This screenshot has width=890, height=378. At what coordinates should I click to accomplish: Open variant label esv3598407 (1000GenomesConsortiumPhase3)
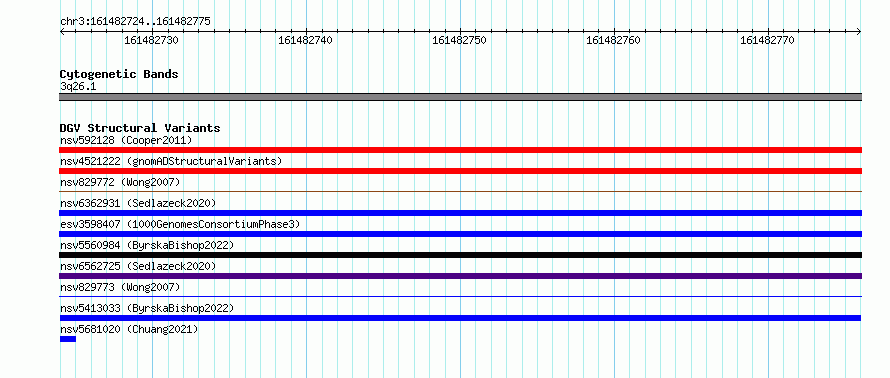[x=180, y=224]
